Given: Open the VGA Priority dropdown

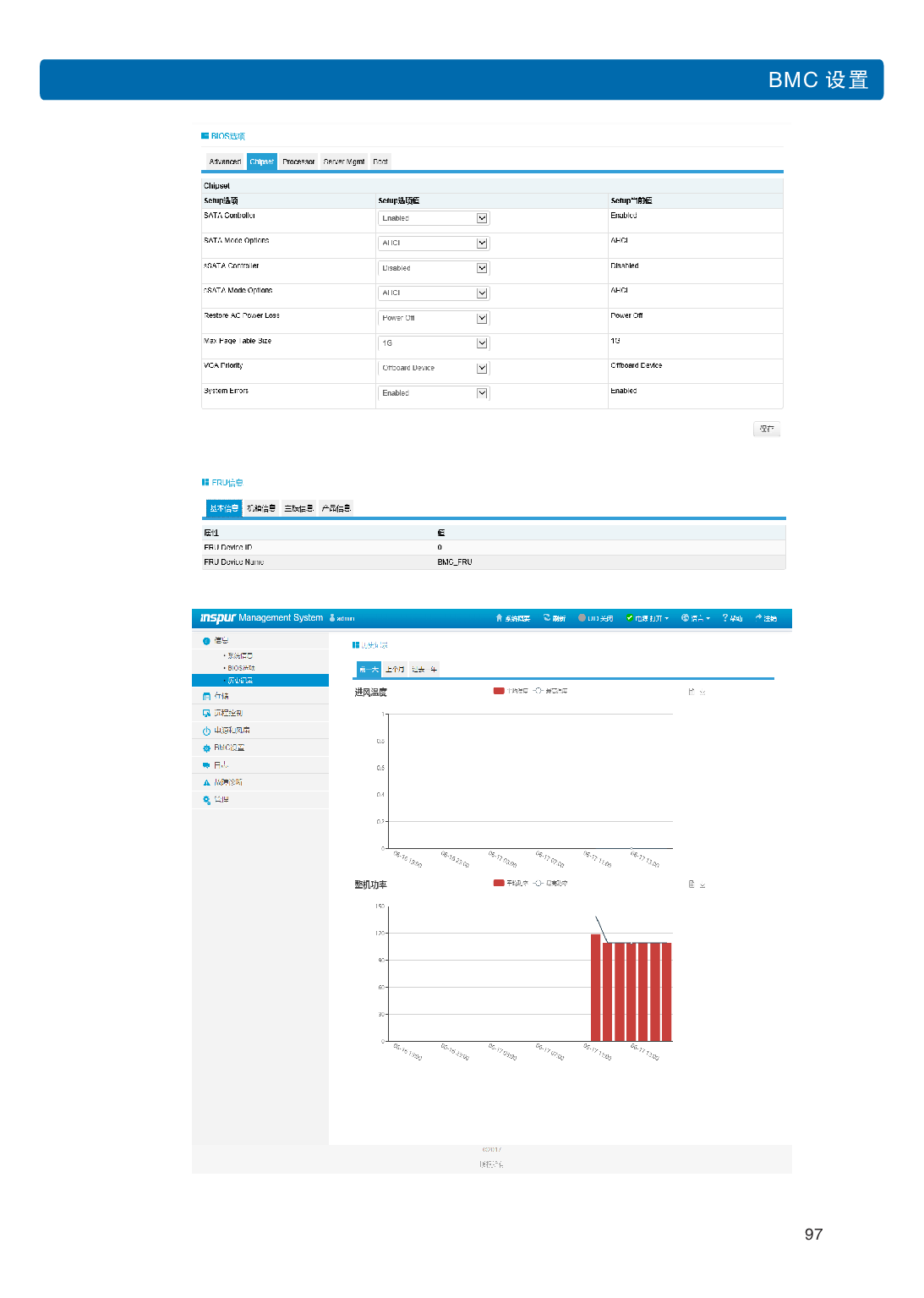Looking at the screenshot, I should [482, 368].
